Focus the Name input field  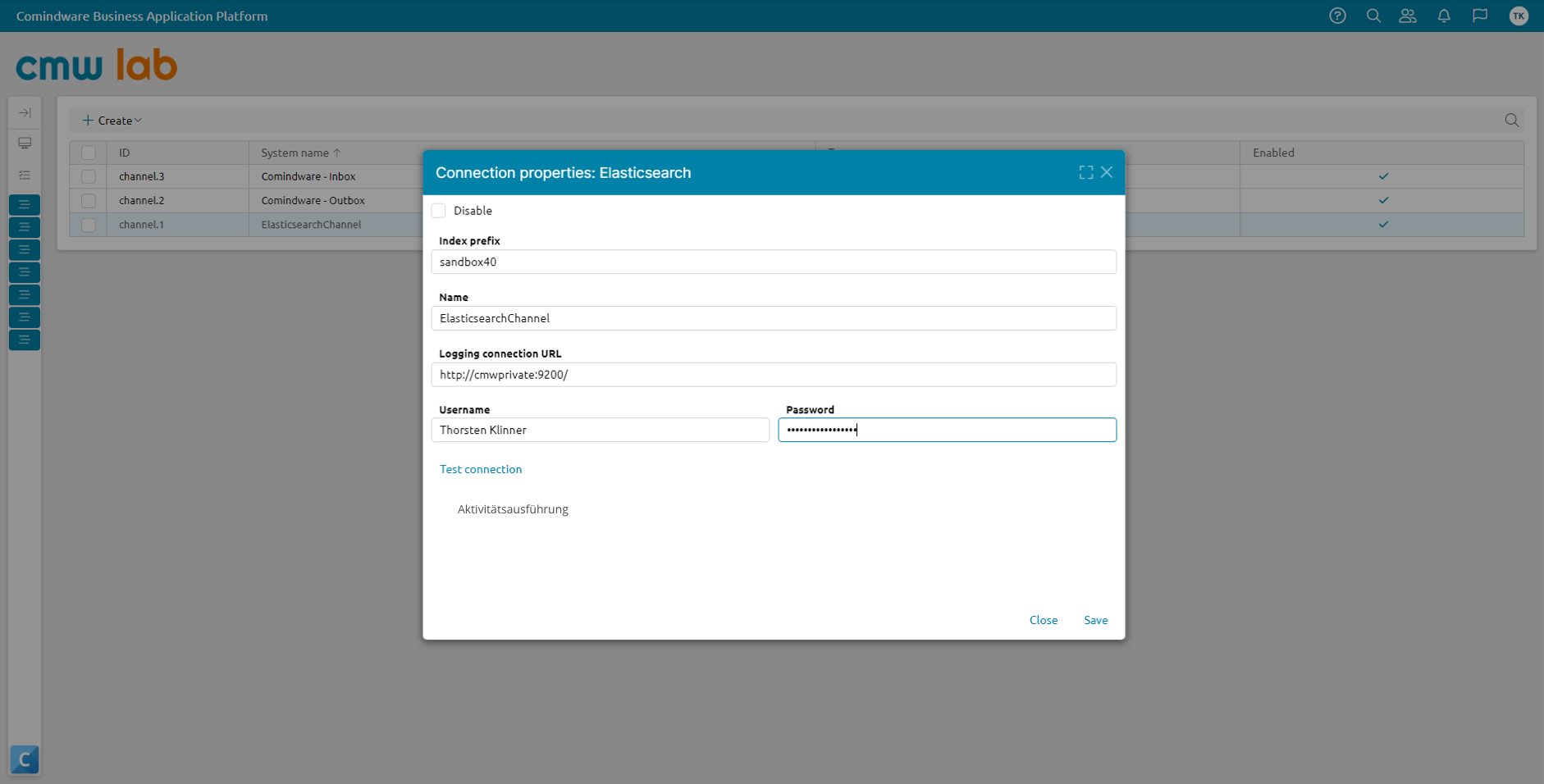774,318
